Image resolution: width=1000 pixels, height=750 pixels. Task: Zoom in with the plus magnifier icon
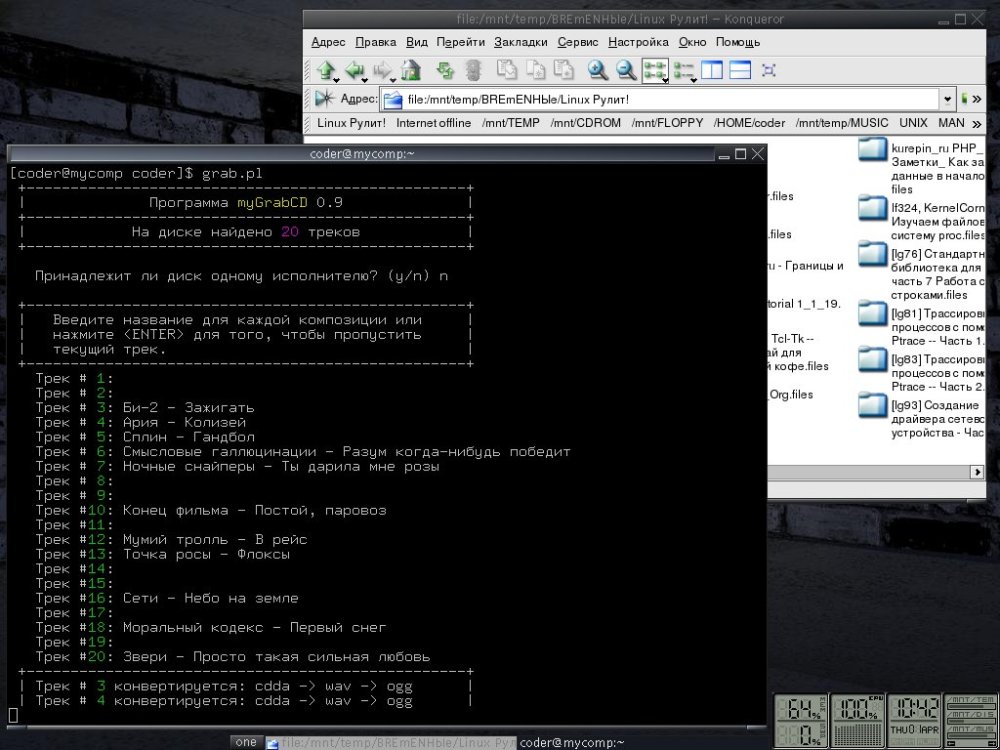(x=598, y=70)
